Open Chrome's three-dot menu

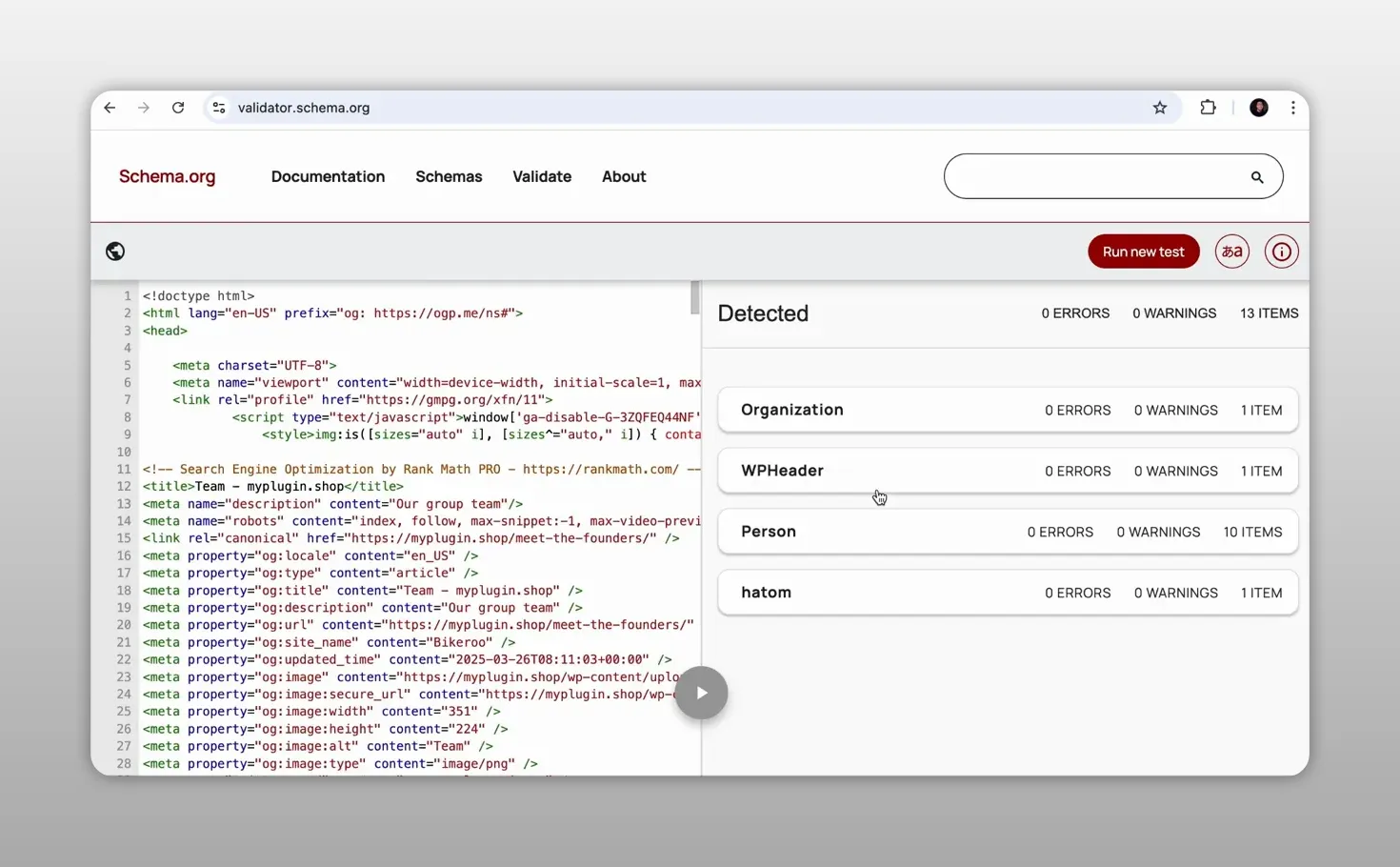[x=1292, y=108]
